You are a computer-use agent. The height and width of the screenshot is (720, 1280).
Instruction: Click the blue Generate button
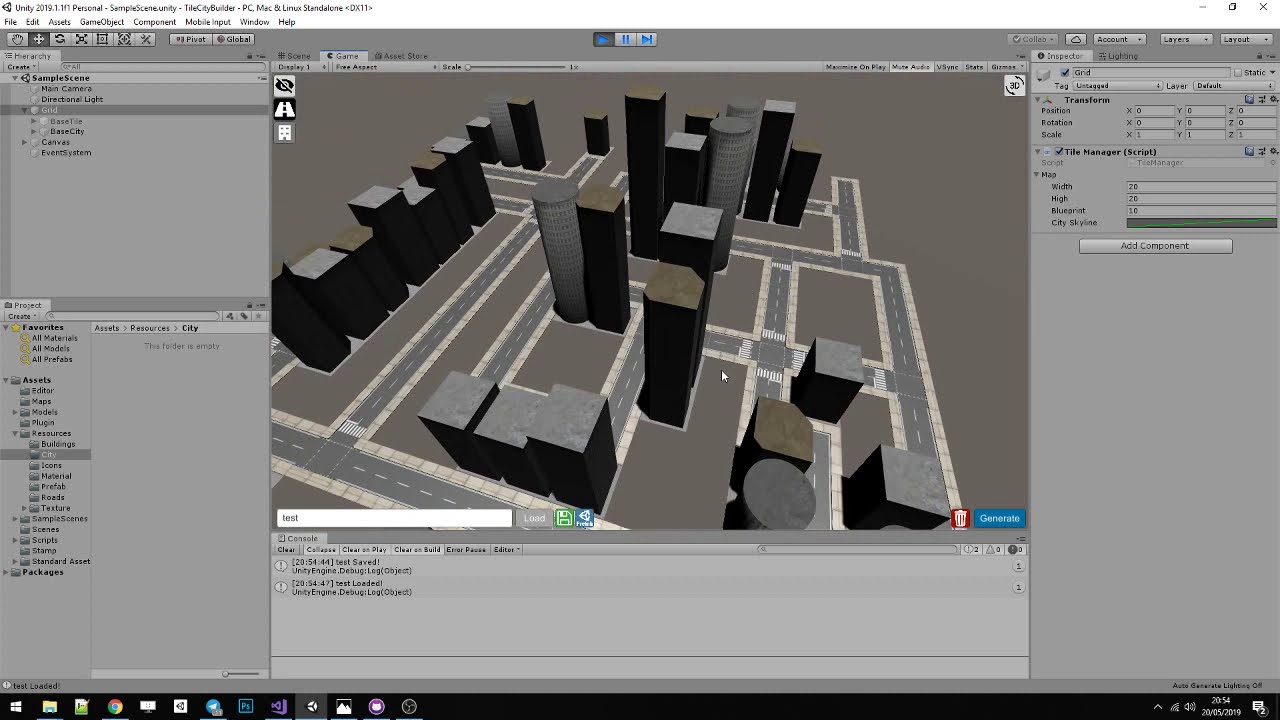pyautogui.click(x=999, y=518)
